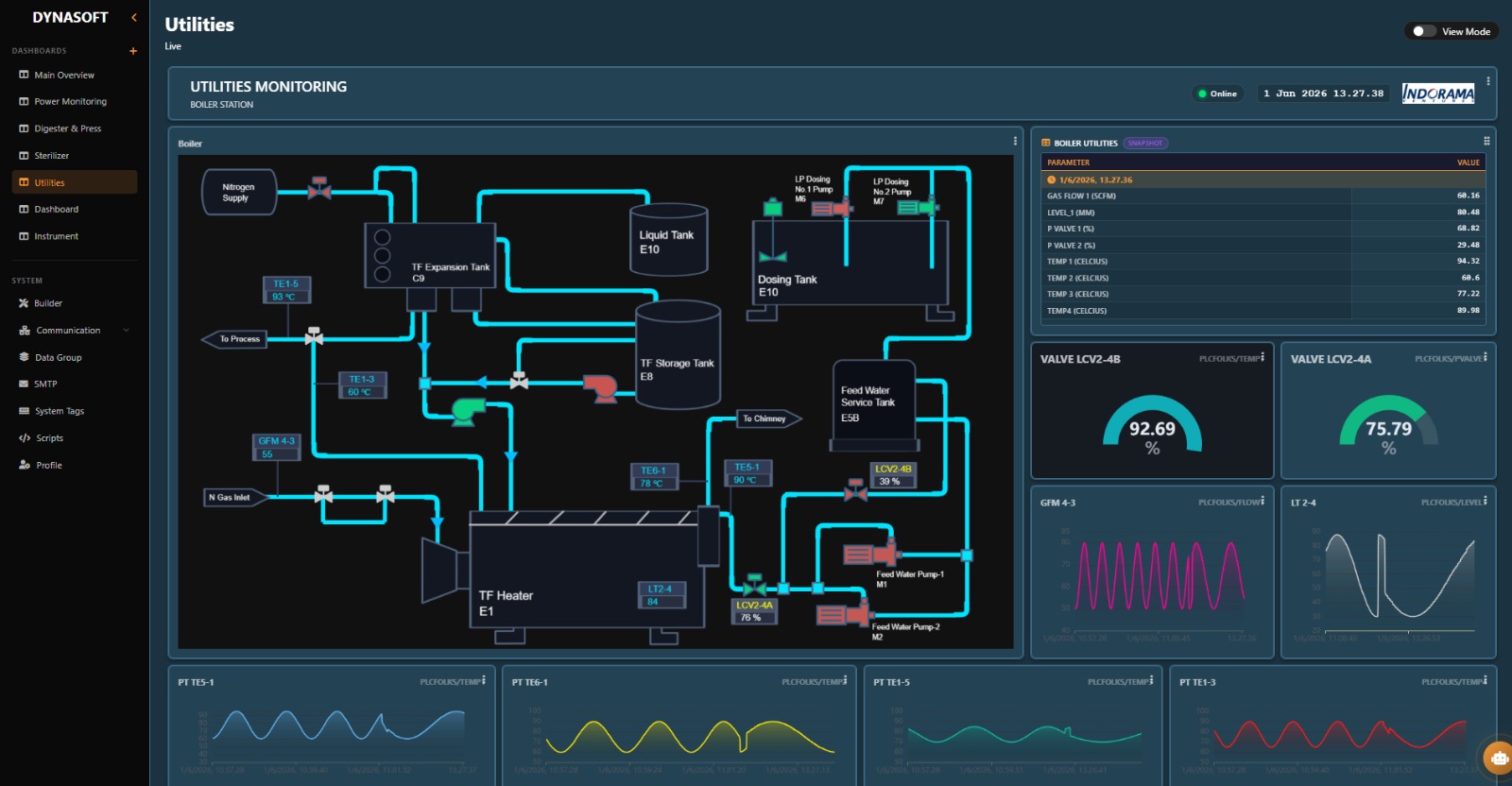Click the Nitrogen Supply valve icon

pyautogui.click(x=319, y=188)
